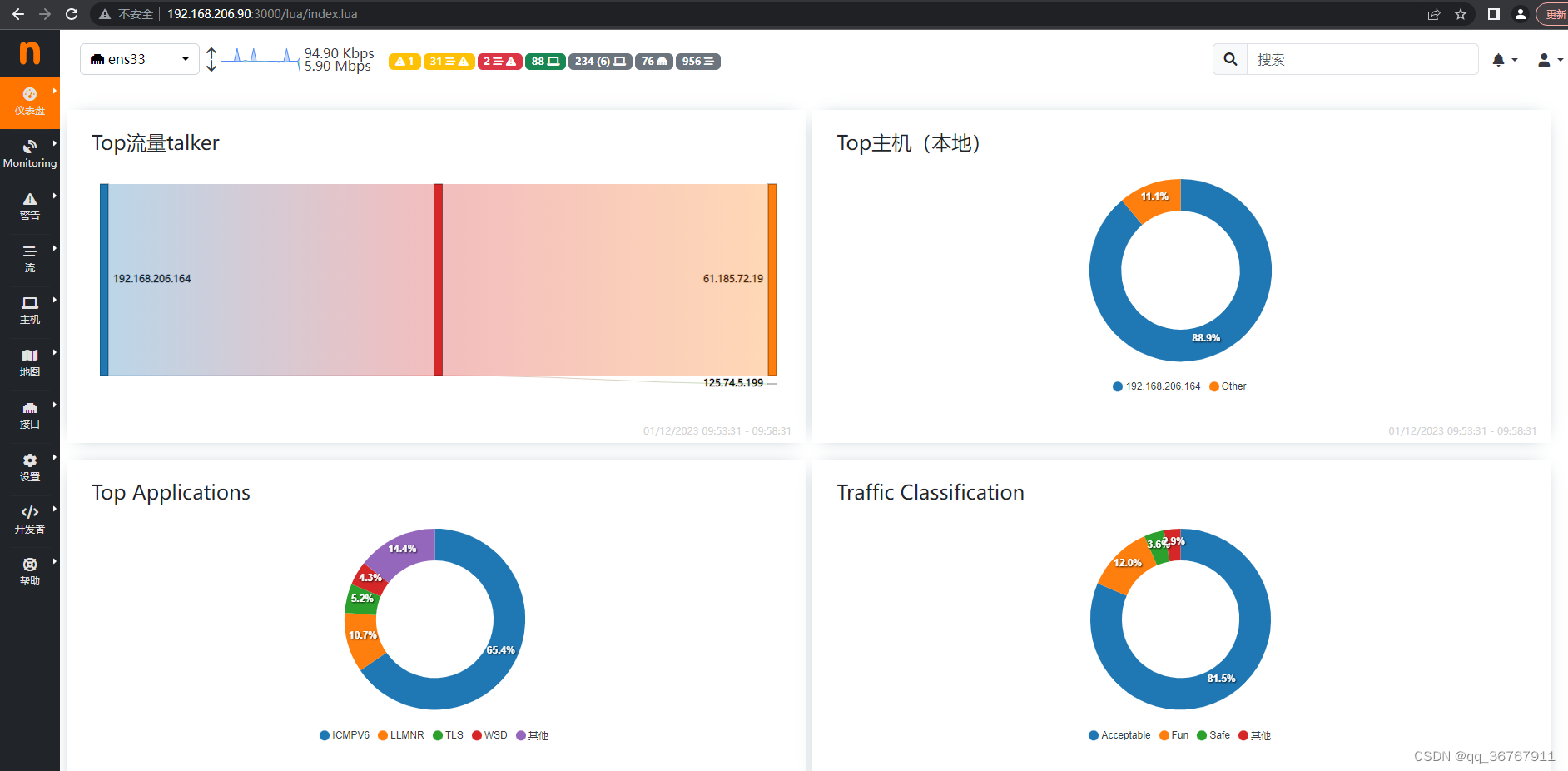
Task: Click the 11.1% orange slice in Top主机 donut
Action: tap(1155, 198)
